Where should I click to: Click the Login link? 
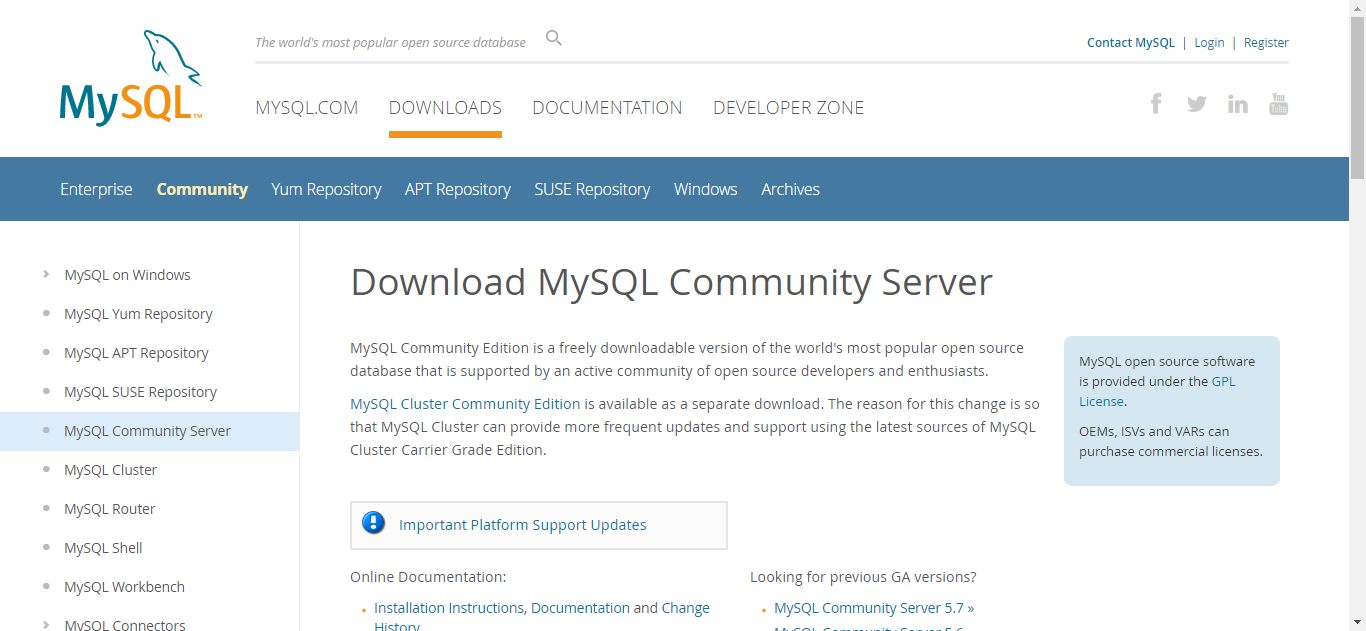coord(1209,43)
